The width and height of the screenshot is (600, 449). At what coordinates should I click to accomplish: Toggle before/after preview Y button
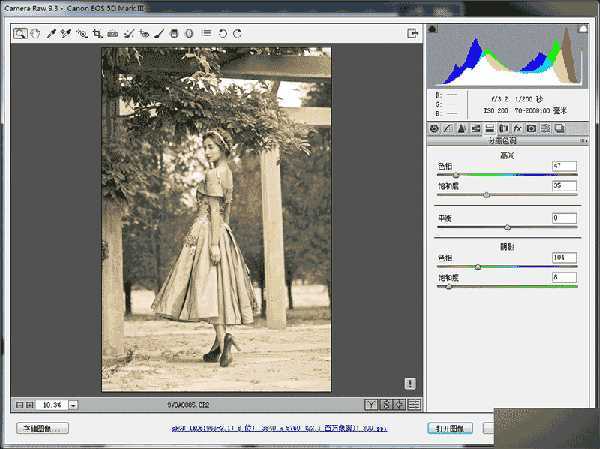click(x=370, y=405)
